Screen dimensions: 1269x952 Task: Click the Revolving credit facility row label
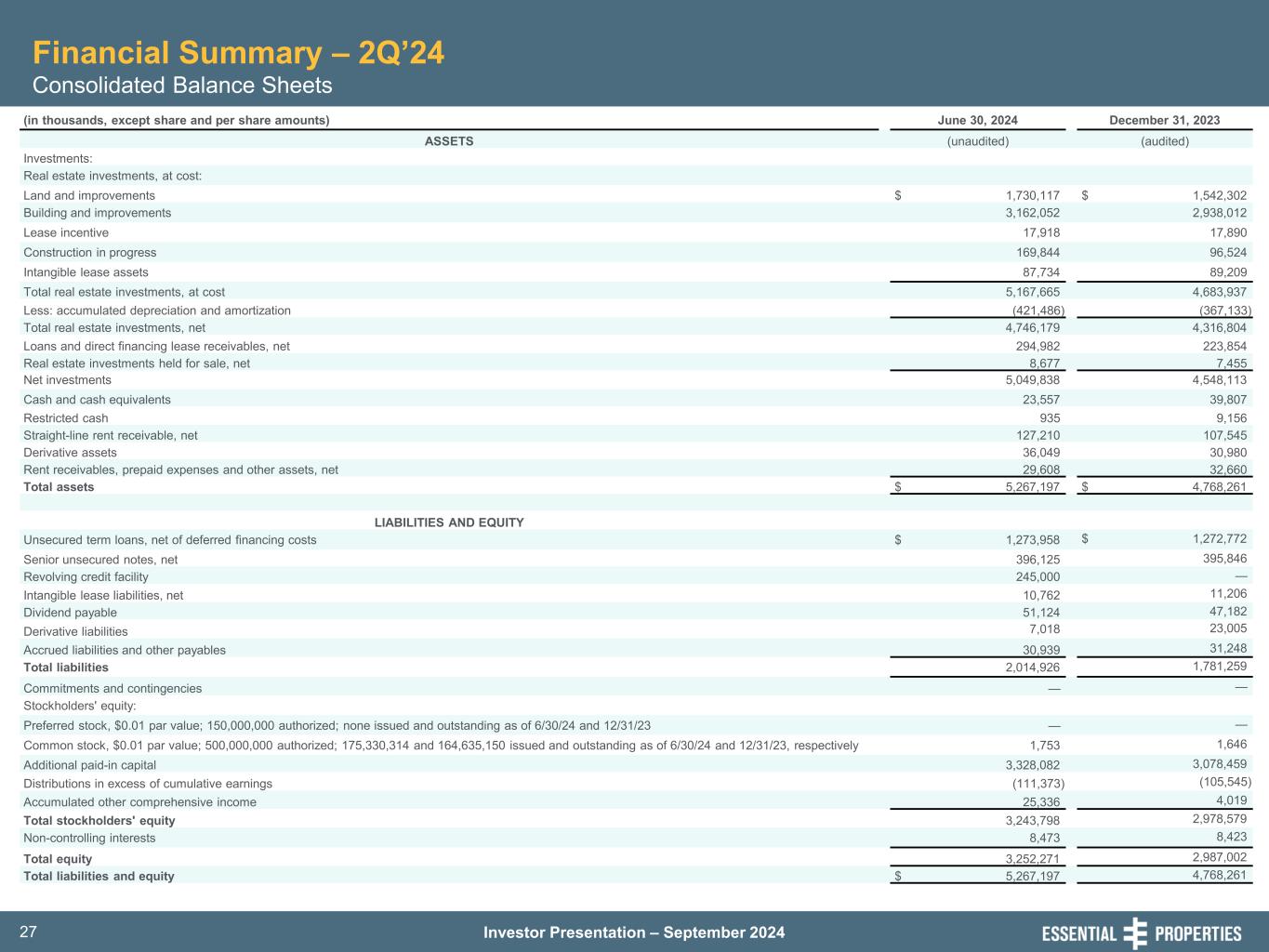86,576
